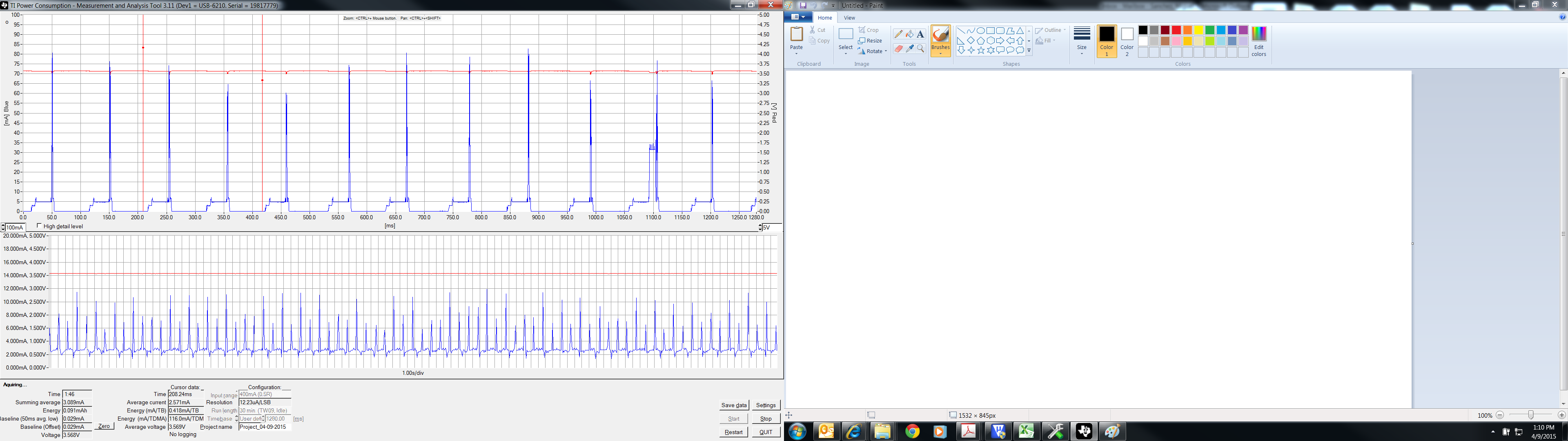Choose the Rounded rectangle shape
This screenshot has width=1568, height=441.
tap(1000, 31)
